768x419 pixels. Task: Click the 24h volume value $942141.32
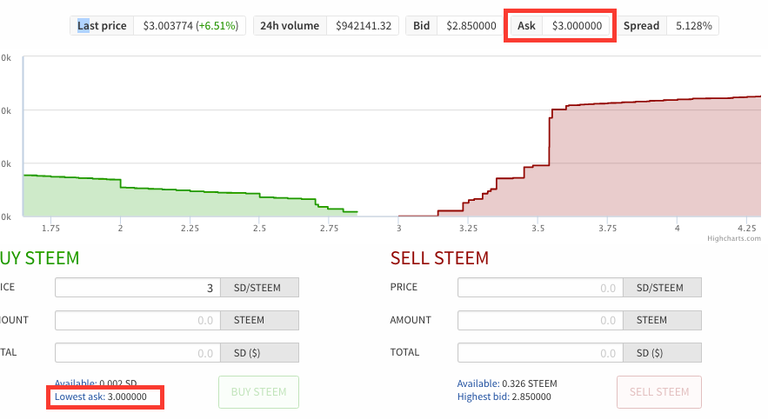coord(363,26)
